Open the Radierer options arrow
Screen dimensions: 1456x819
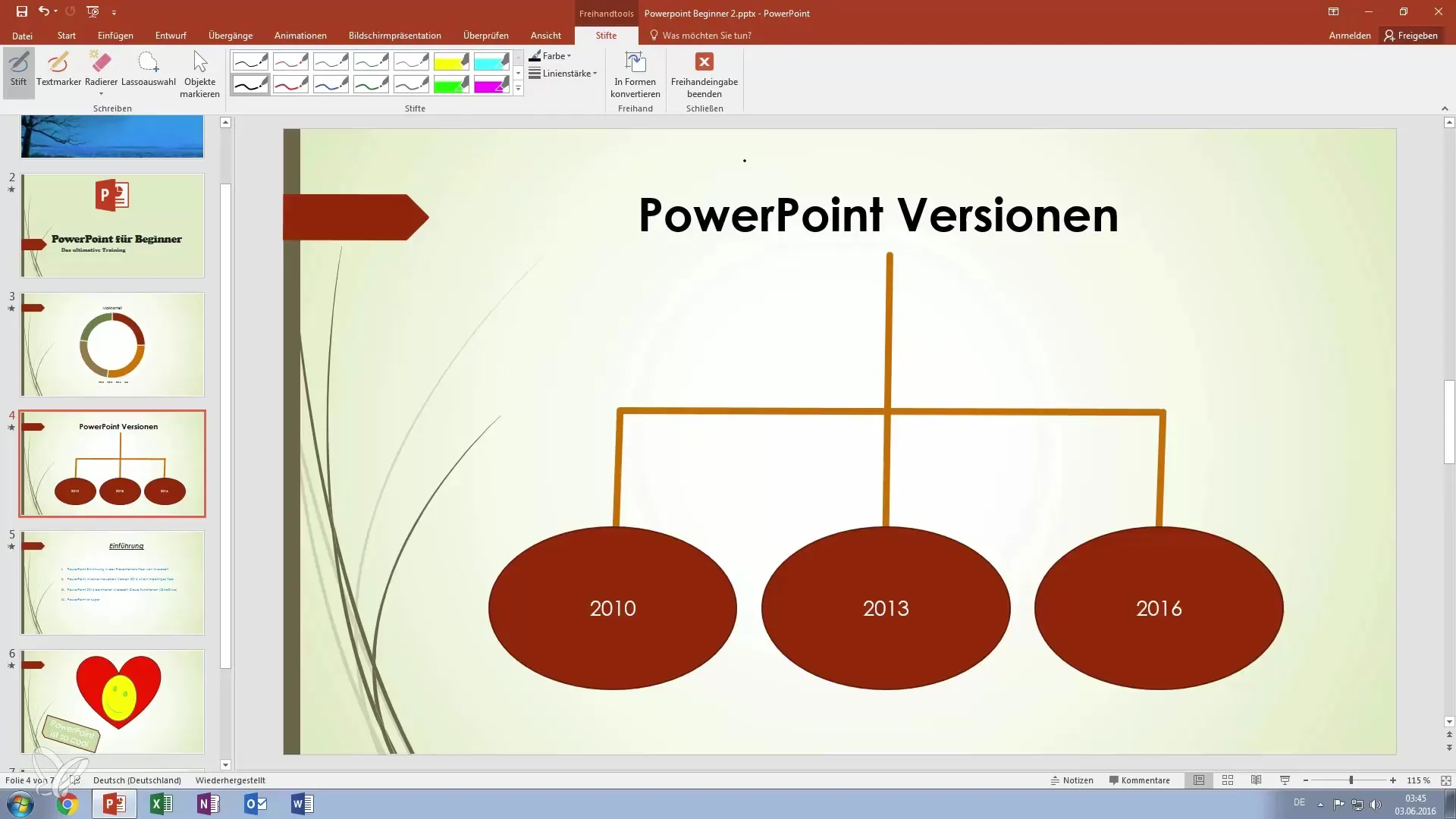tap(101, 94)
